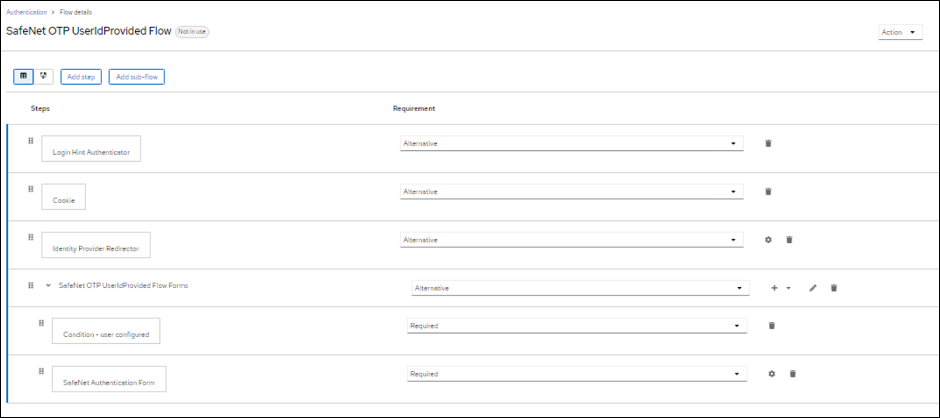Image resolution: width=940 pixels, height=418 pixels.
Task: Click the plus icon for Flow Forms sub-flow
Action: click(774, 288)
